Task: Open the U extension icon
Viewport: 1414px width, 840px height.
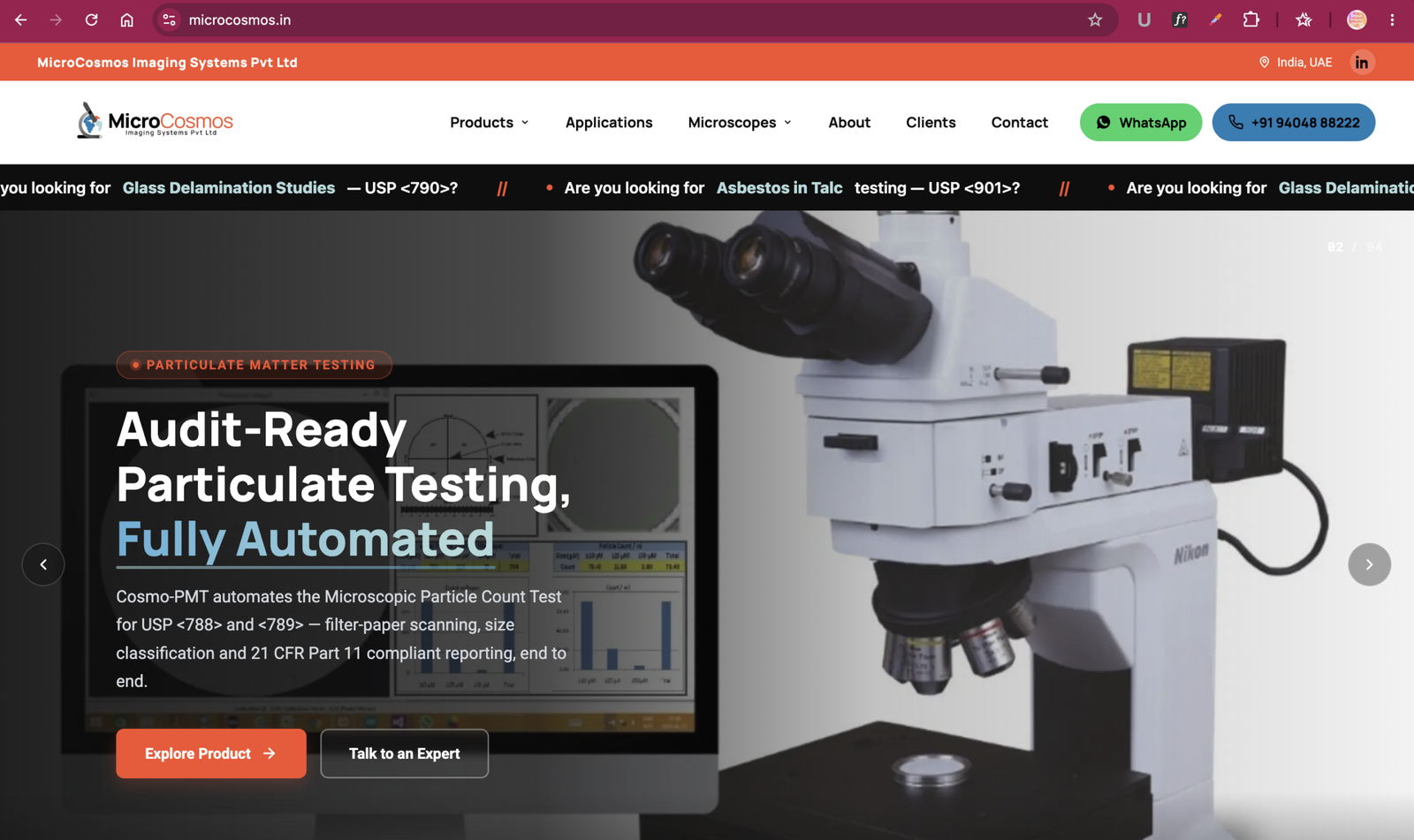Action: pos(1144,19)
